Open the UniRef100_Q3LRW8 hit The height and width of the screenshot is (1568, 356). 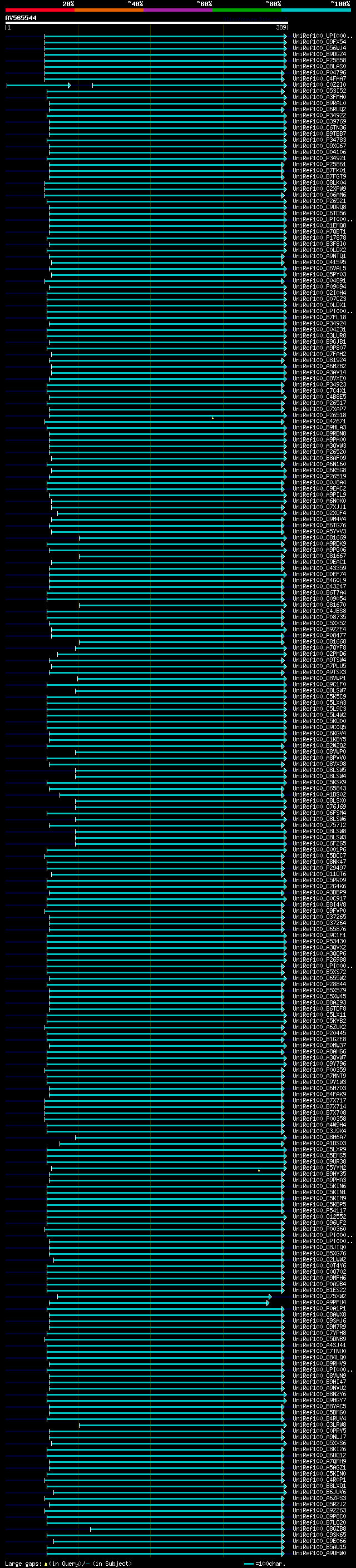pyautogui.click(x=319, y=1424)
